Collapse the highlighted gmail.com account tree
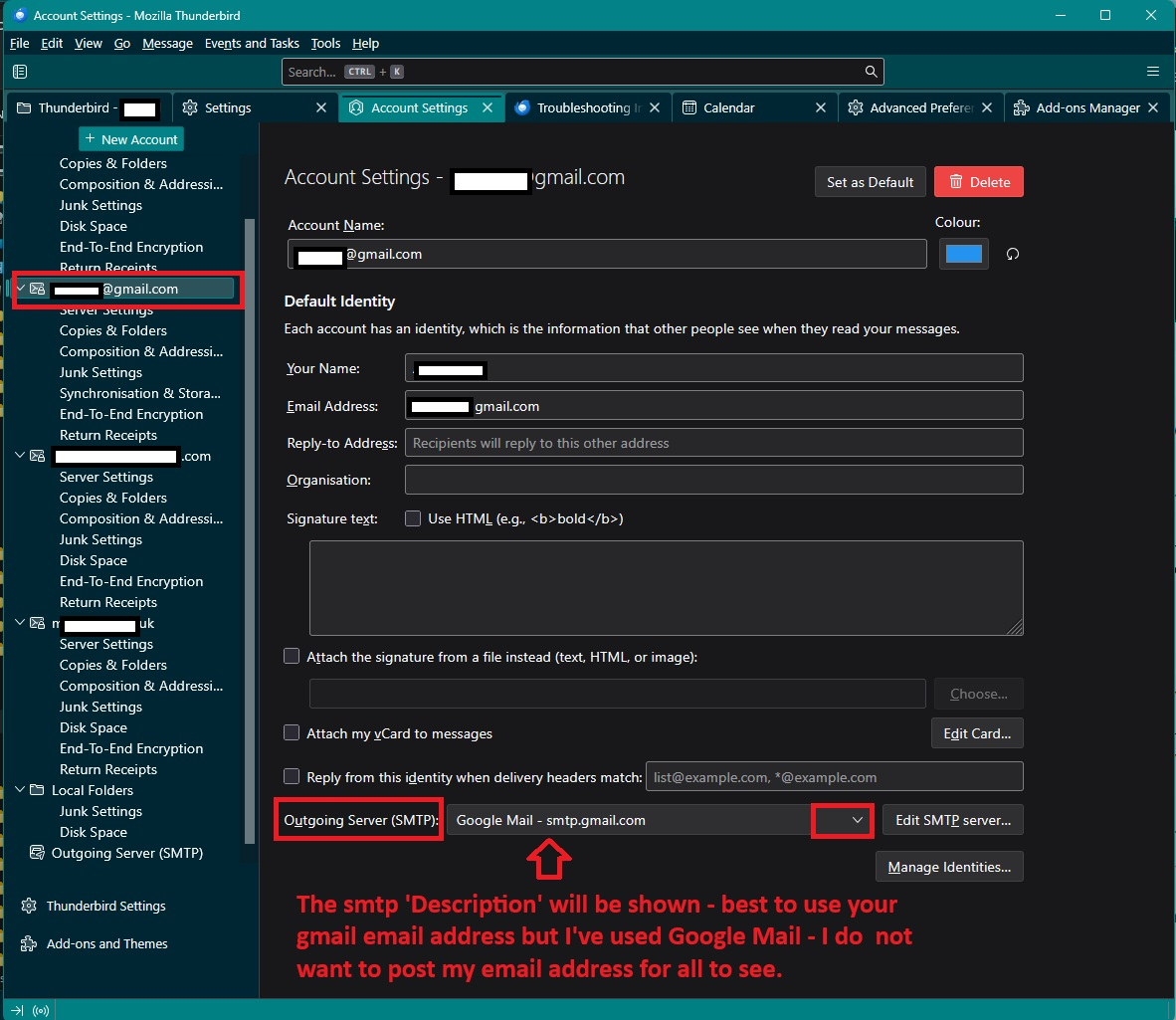 [x=20, y=288]
